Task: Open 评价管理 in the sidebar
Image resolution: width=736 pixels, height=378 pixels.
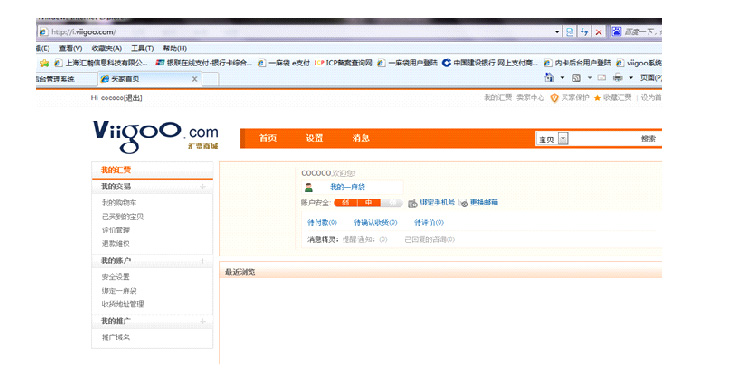Action: tap(116, 230)
